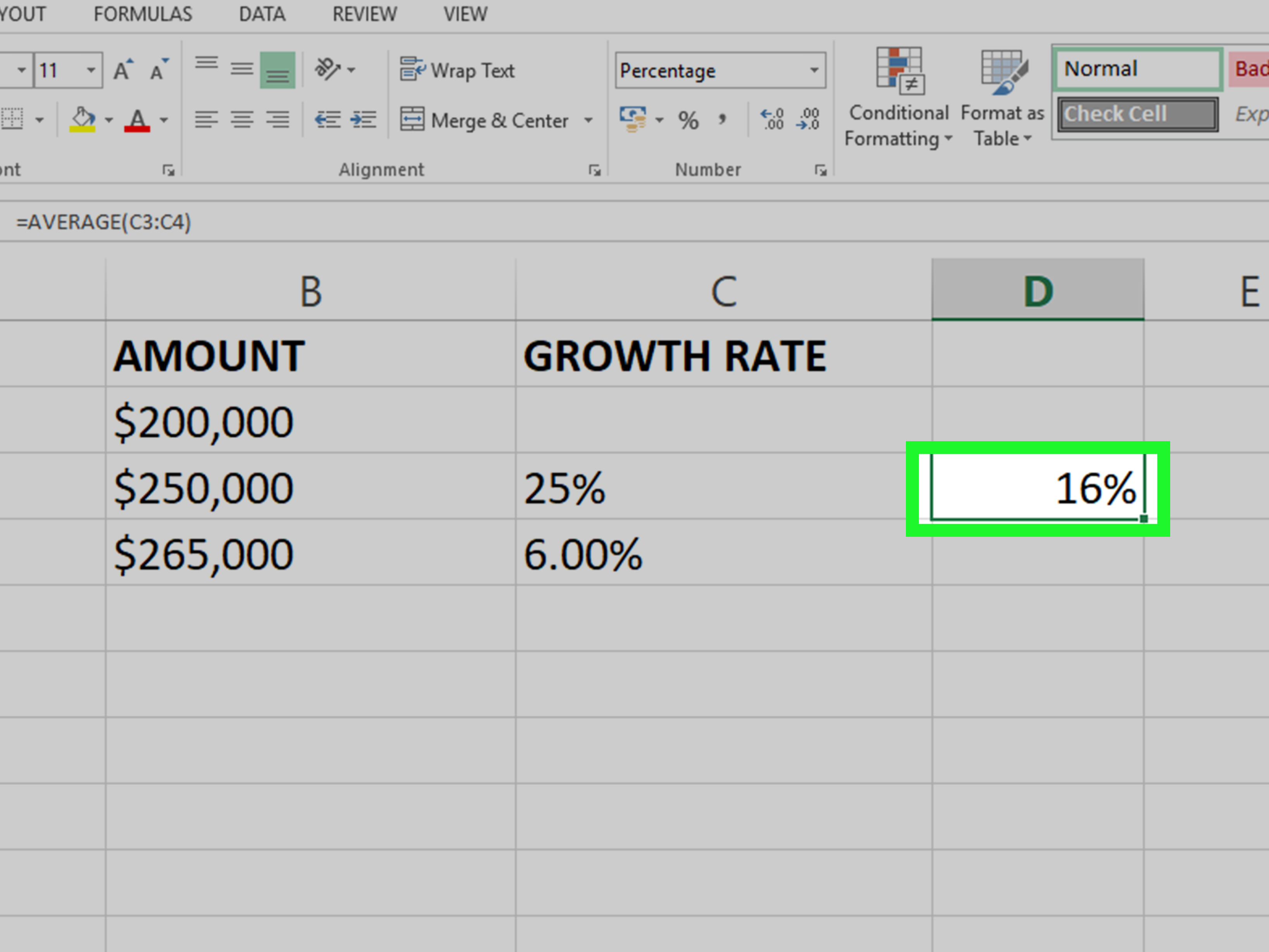Screen dimensions: 1269x952
Task: Select the $265,000 cell
Action: pyautogui.click(x=310, y=552)
